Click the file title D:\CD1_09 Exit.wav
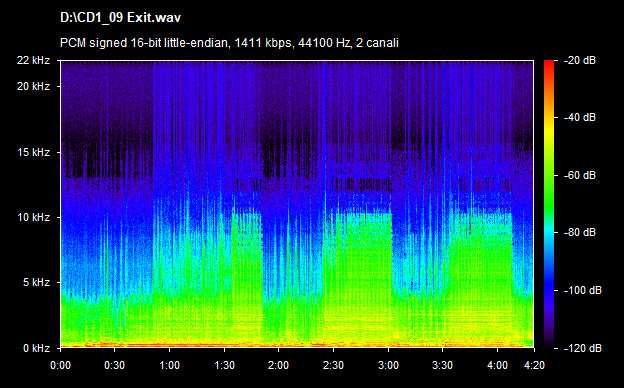The image size is (624, 388). [121, 18]
